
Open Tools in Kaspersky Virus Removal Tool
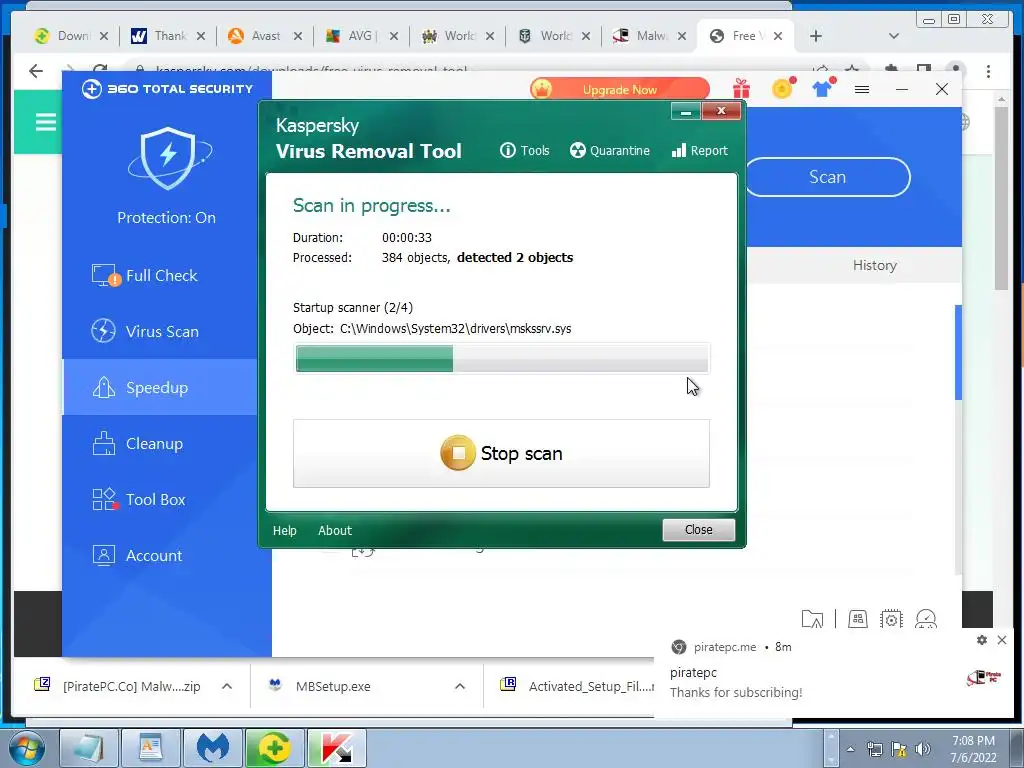click(x=524, y=151)
